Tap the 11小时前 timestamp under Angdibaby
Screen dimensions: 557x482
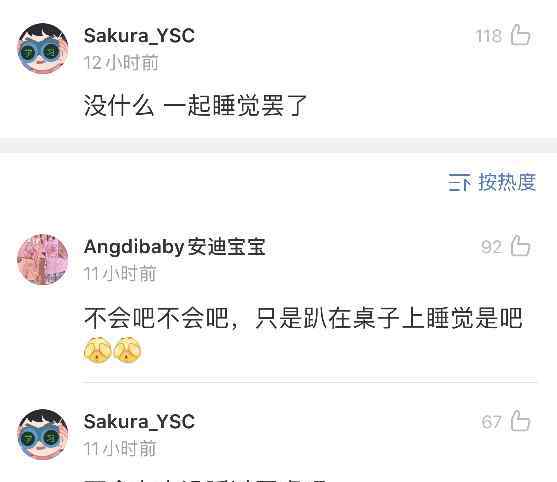tap(120, 274)
